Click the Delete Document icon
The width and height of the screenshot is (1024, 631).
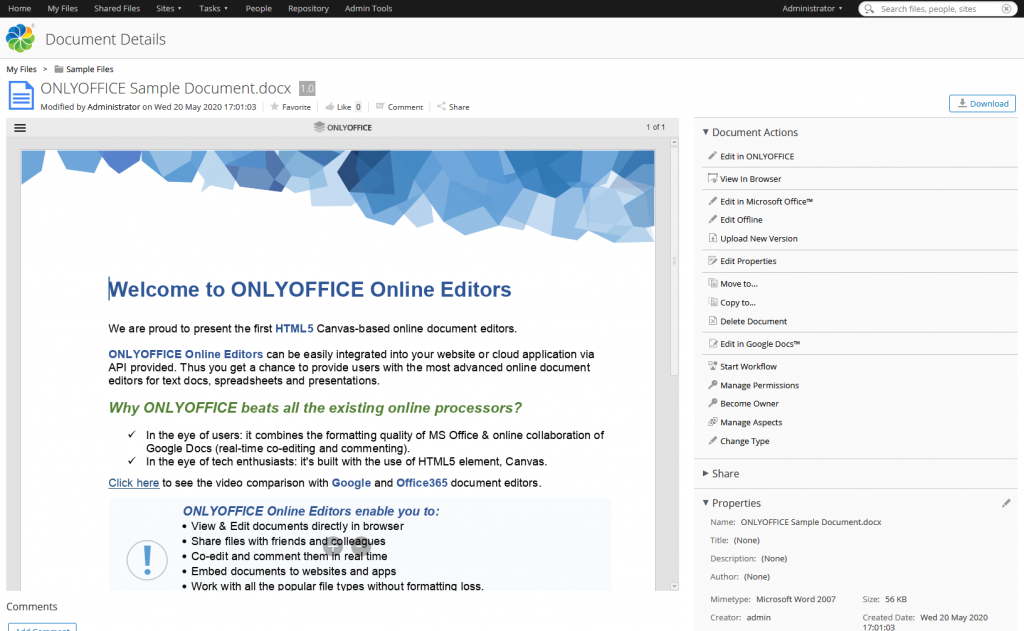tap(712, 321)
